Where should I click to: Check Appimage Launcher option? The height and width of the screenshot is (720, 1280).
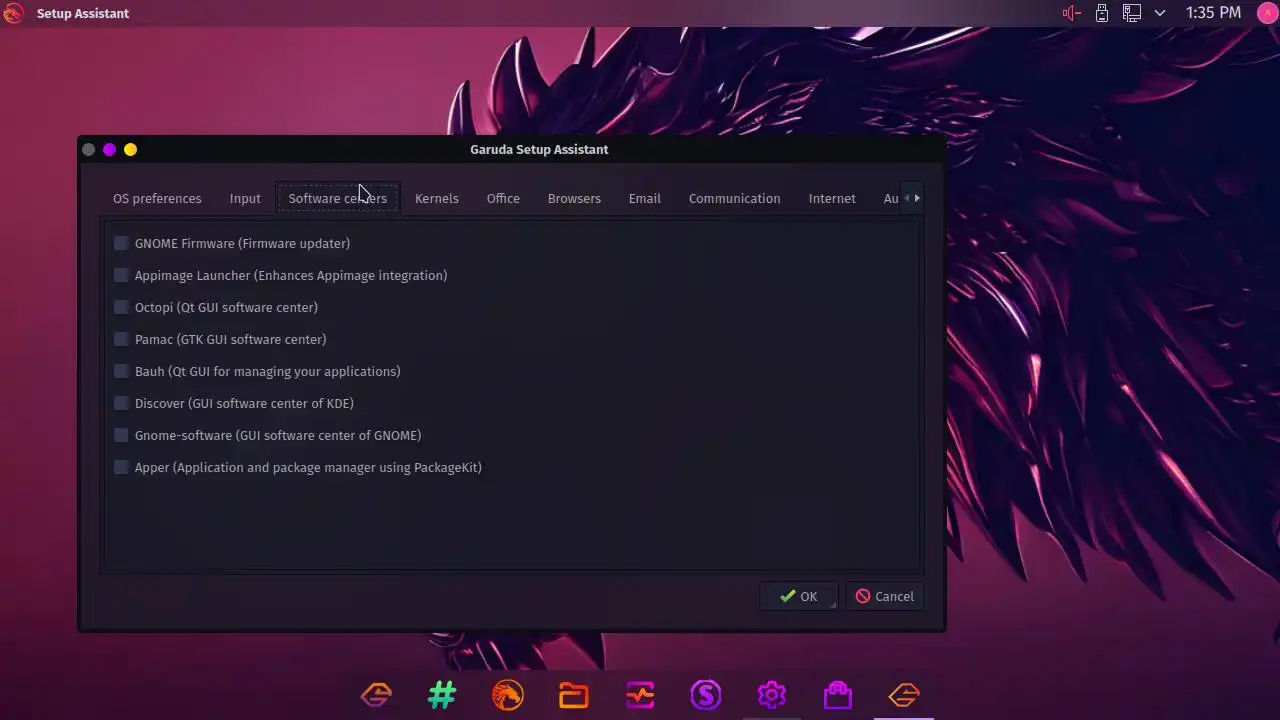coord(121,275)
